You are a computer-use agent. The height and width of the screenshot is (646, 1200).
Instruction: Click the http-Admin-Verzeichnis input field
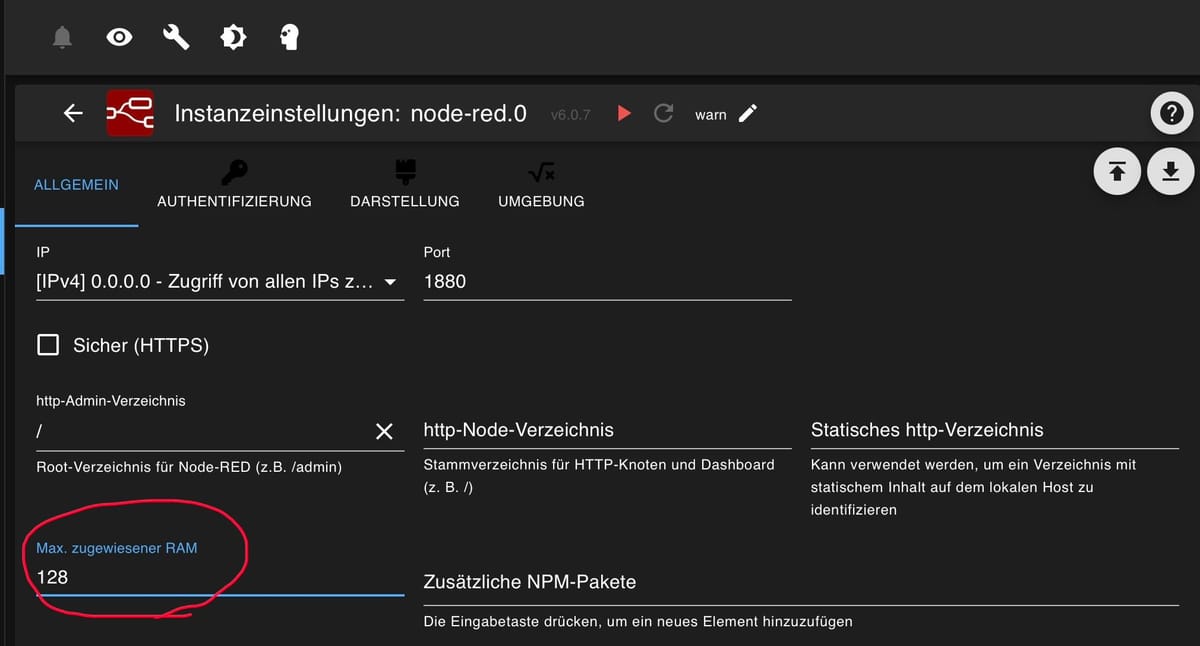(x=203, y=431)
